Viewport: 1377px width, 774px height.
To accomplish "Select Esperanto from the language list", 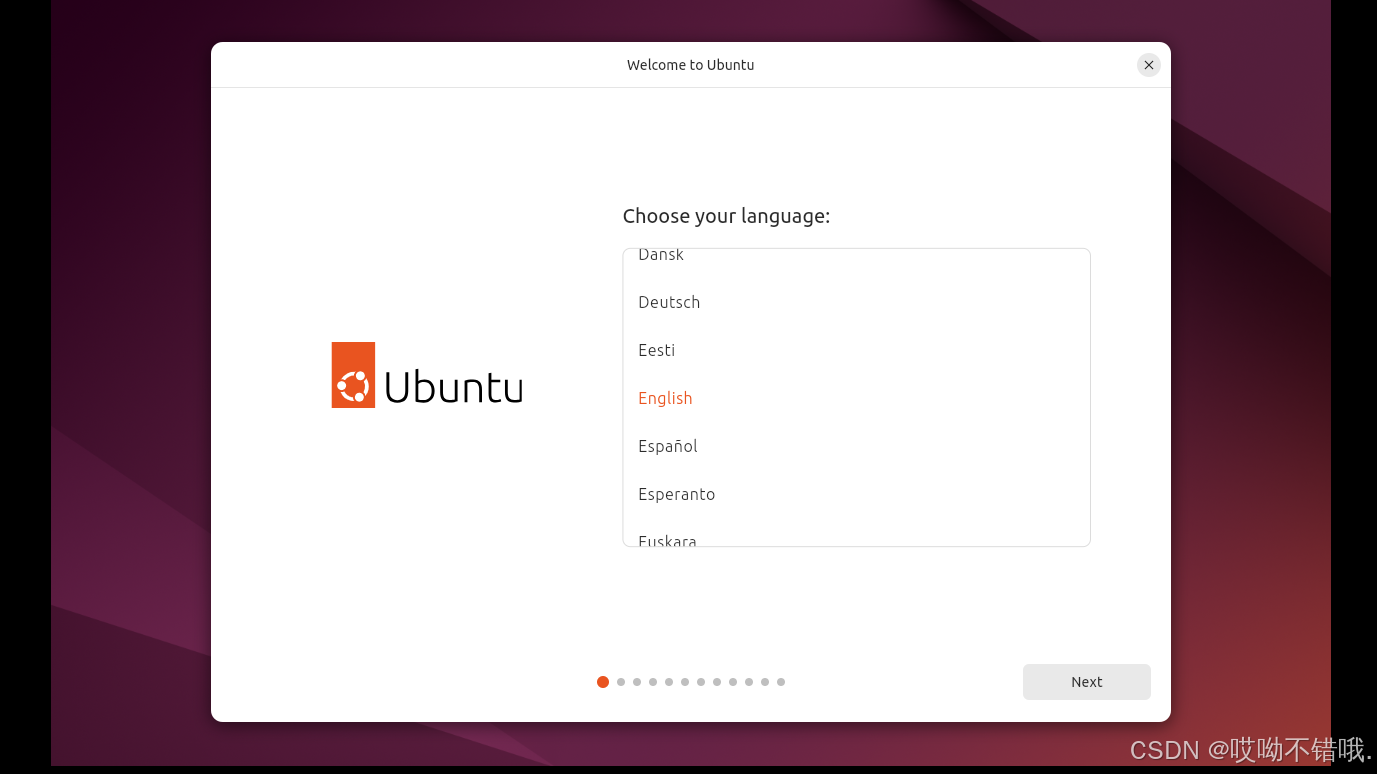I will click(x=856, y=494).
